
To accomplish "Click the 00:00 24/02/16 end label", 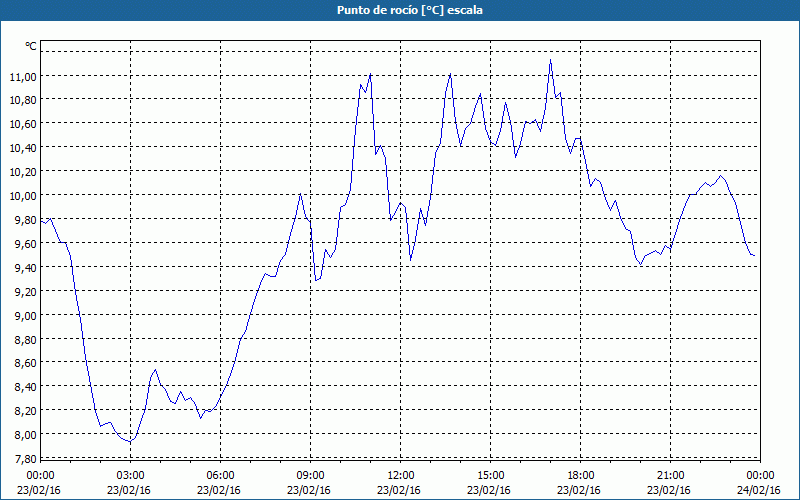I will point(759,483).
